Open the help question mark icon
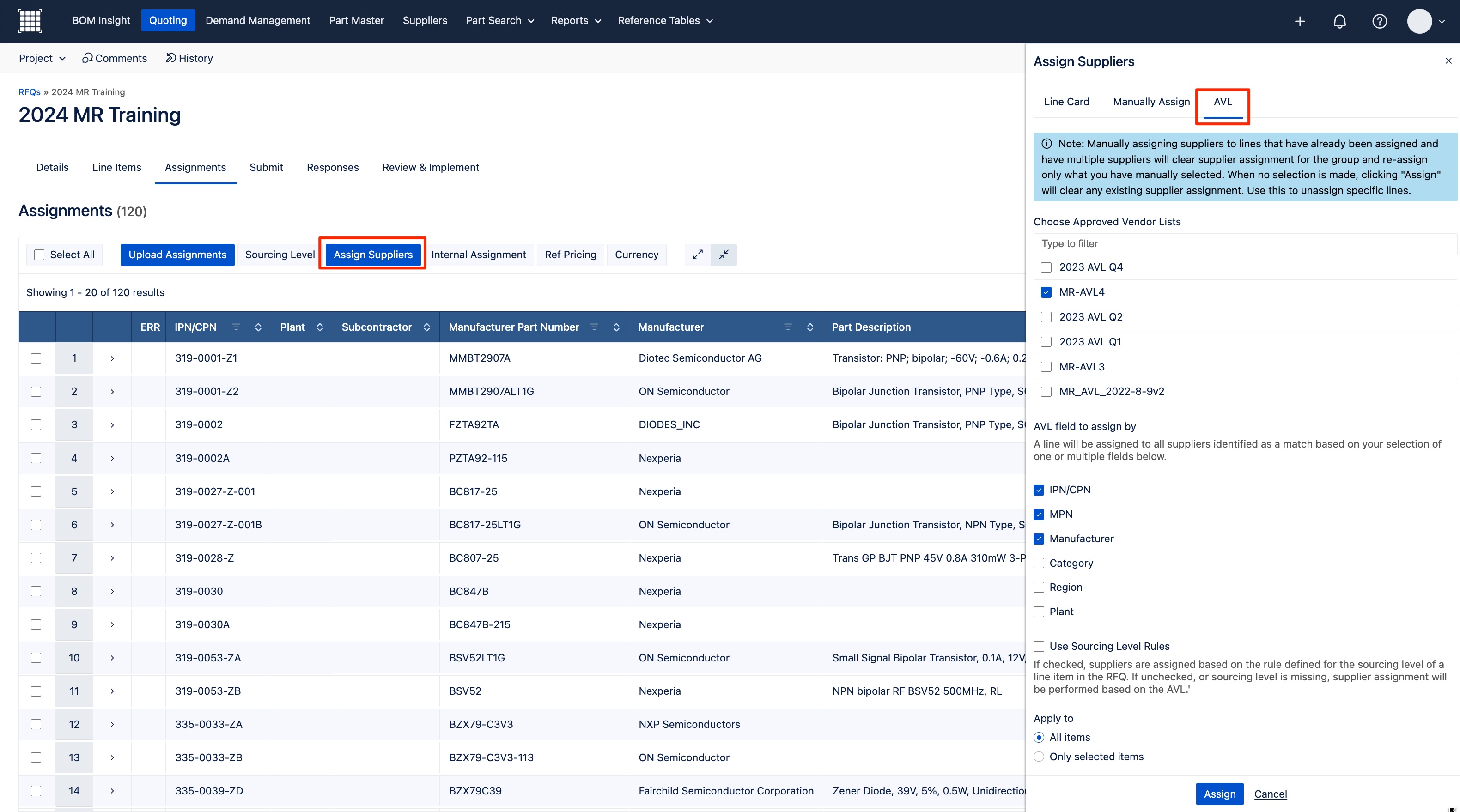The width and height of the screenshot is (1460, 812). [x=1380, y=22]
